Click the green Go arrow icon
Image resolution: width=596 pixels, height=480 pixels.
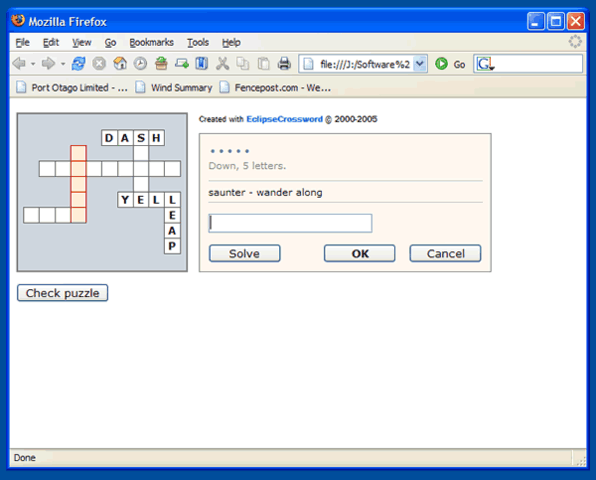coord(441,63)
